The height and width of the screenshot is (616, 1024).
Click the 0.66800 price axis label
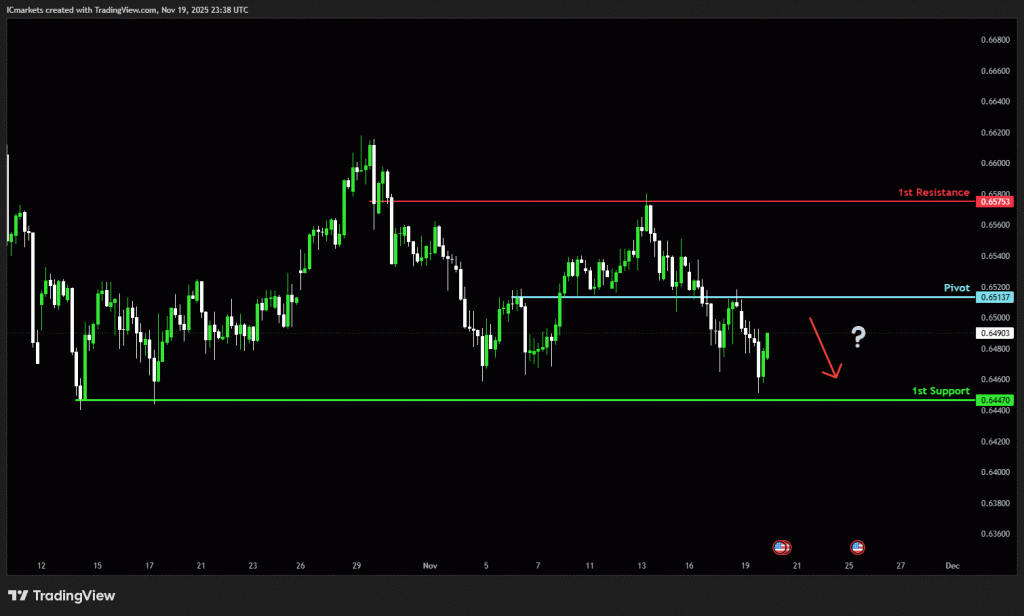point(995,40)
